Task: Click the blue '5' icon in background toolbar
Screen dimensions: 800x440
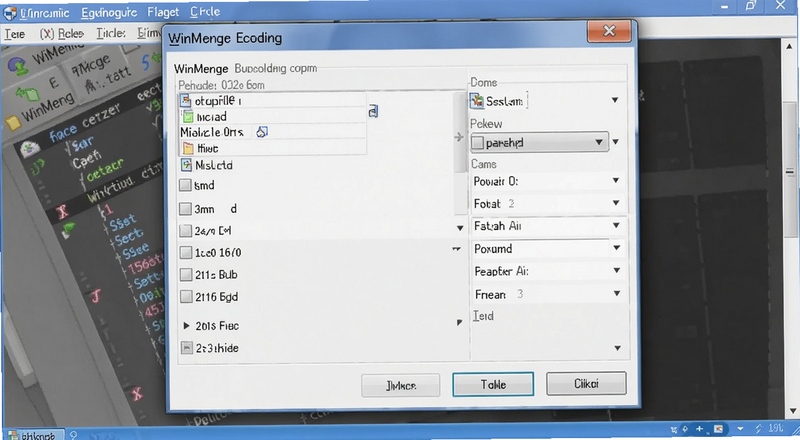Action: (146, 63)
